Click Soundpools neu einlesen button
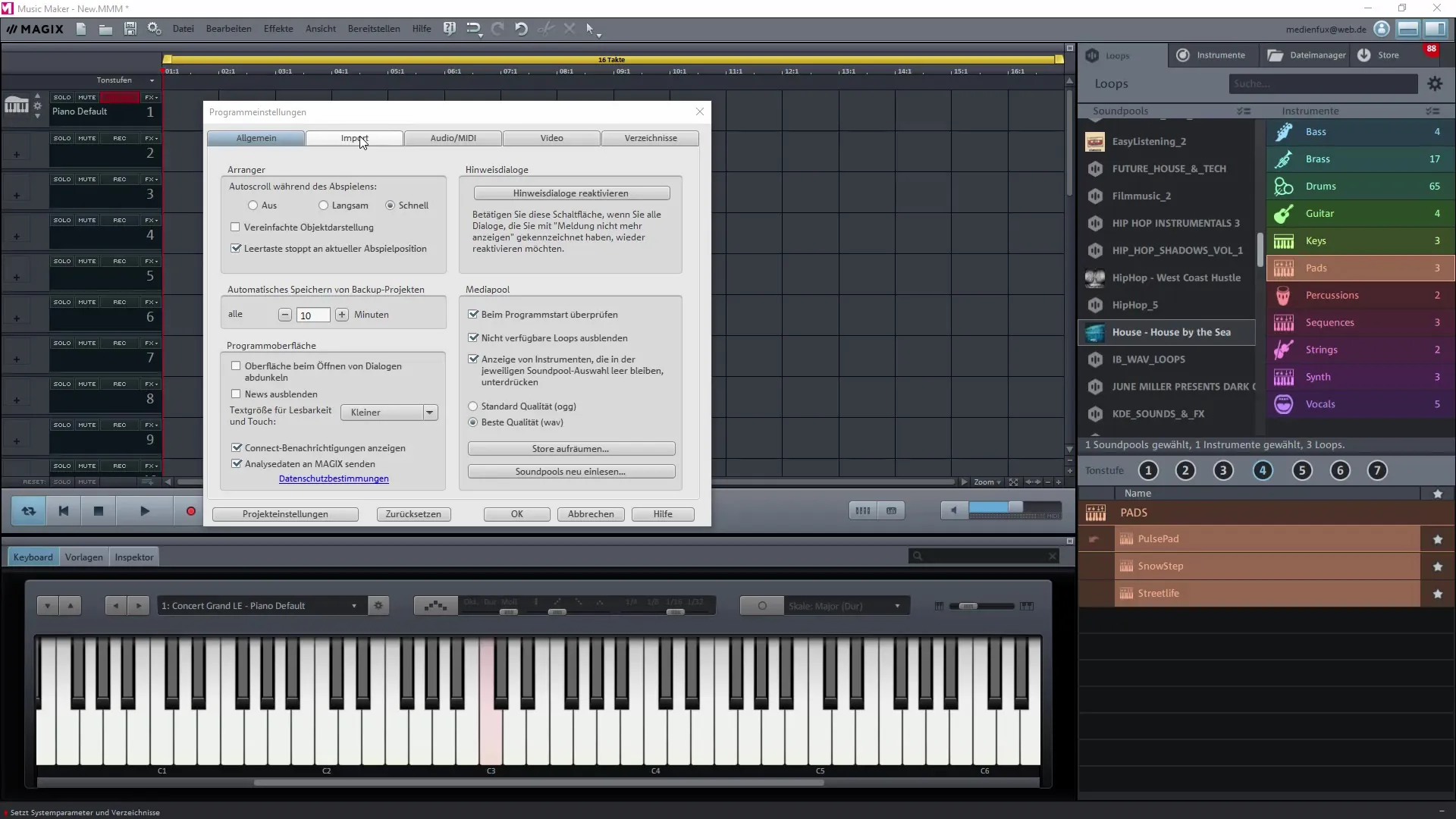 tap(571, 472)
